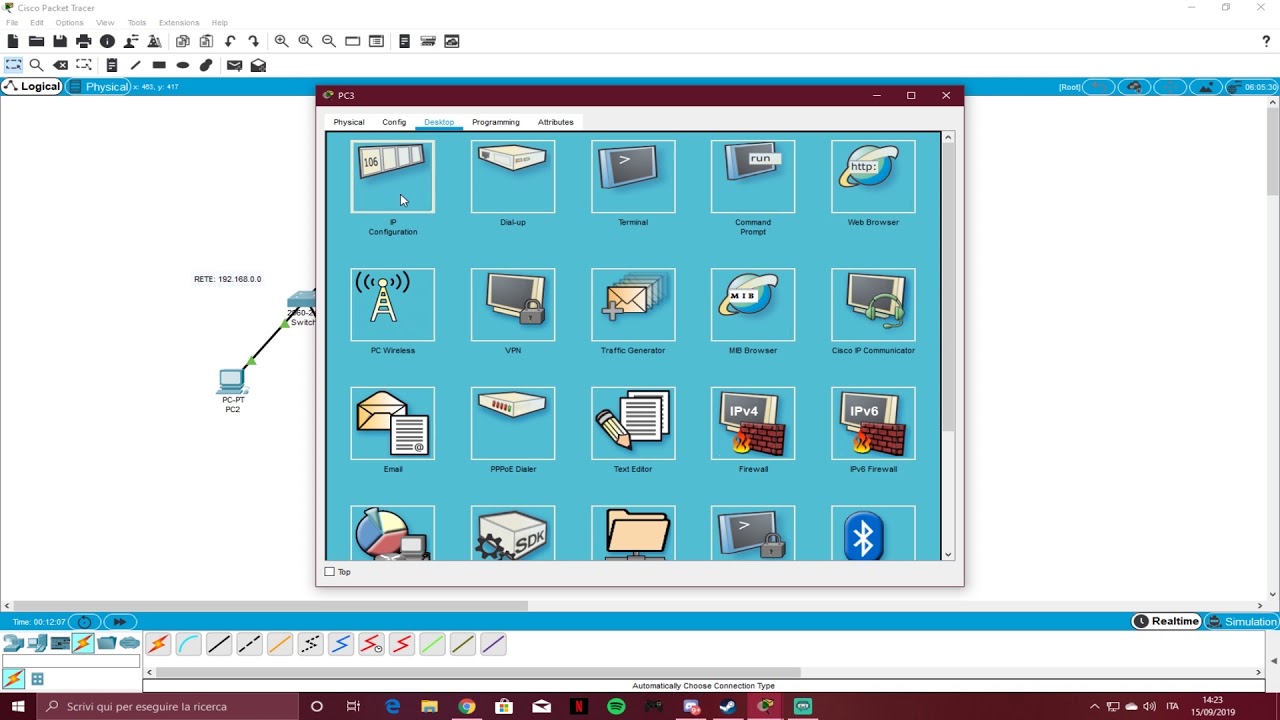Open the Extensions menu
1280x720 pixels.
tap(179, 22)
